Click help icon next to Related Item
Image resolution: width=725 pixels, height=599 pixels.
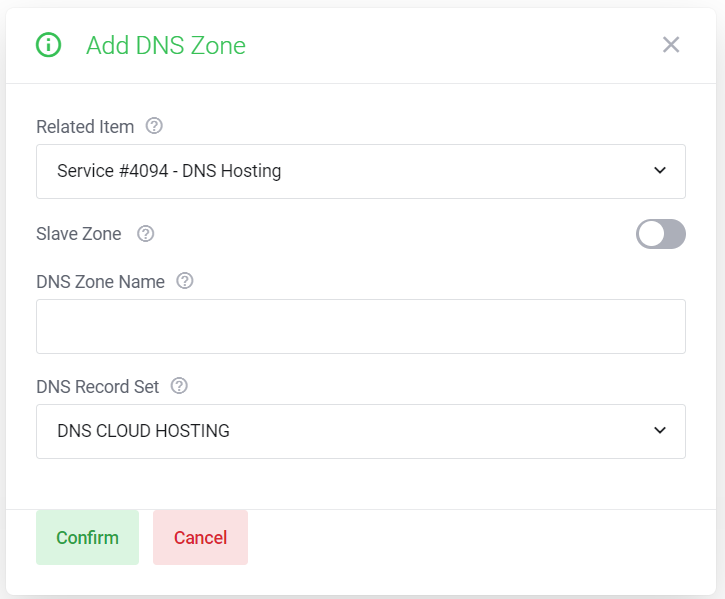pos(154,126)
